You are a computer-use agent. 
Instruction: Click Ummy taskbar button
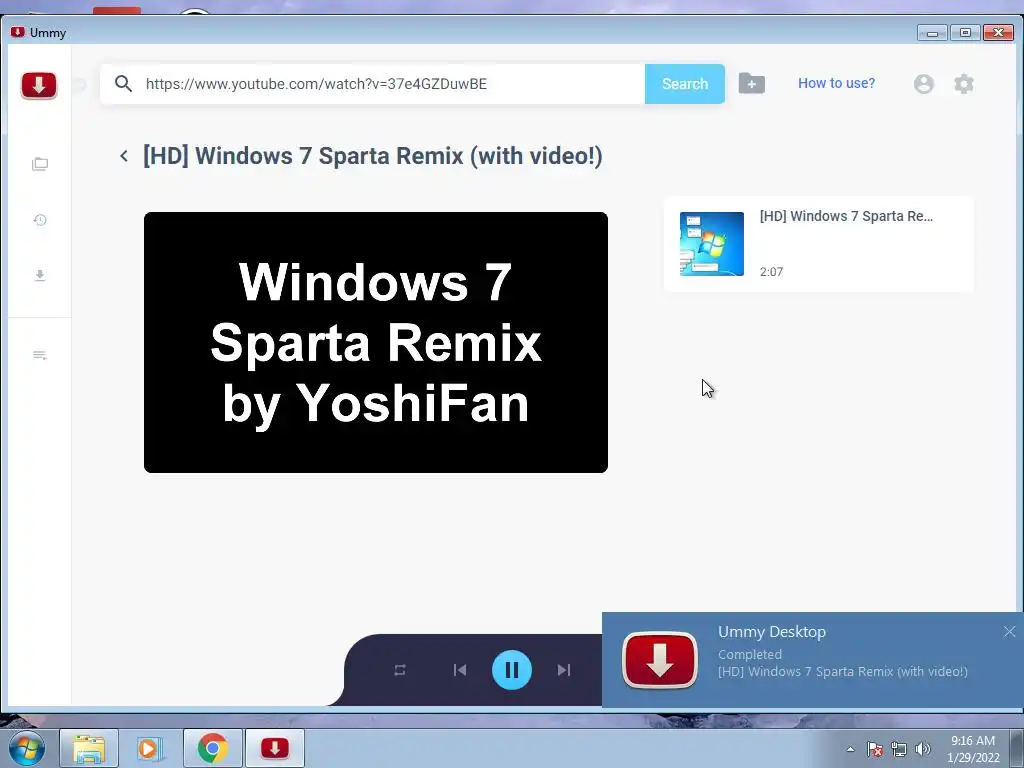[275, 748]
